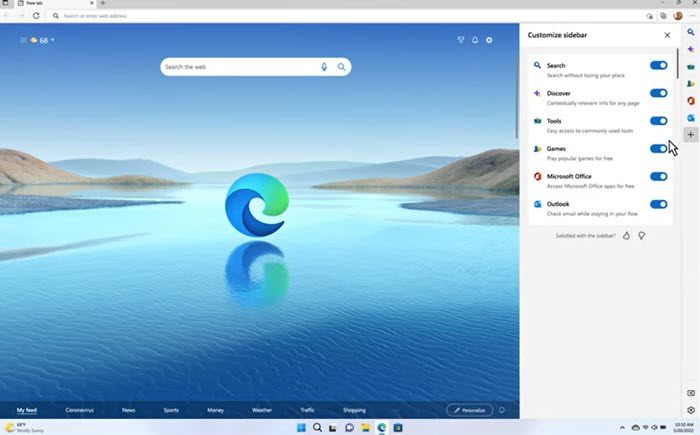Click the plus Customize sidebar button
The height and width of the screenshot is (435, 700).
691,134
